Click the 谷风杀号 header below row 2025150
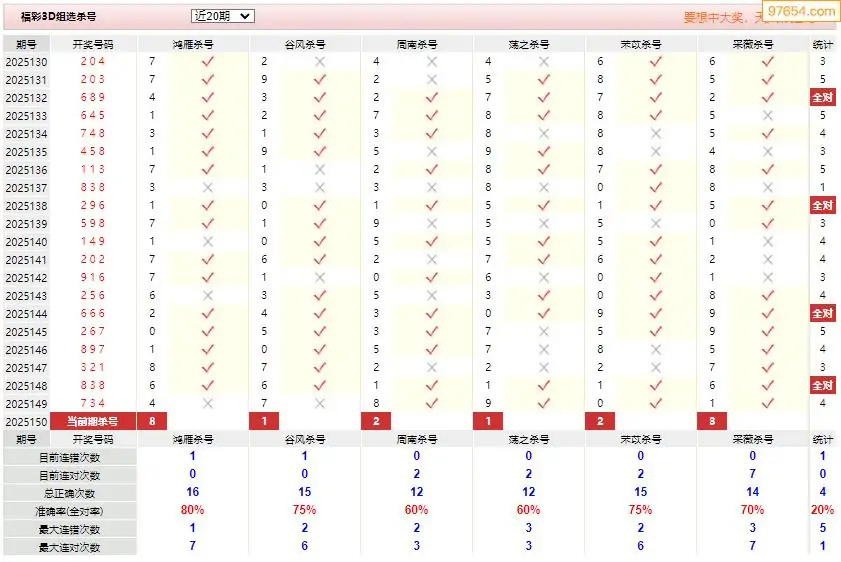Viewport: 841px width, 562px height. [305, 440]
